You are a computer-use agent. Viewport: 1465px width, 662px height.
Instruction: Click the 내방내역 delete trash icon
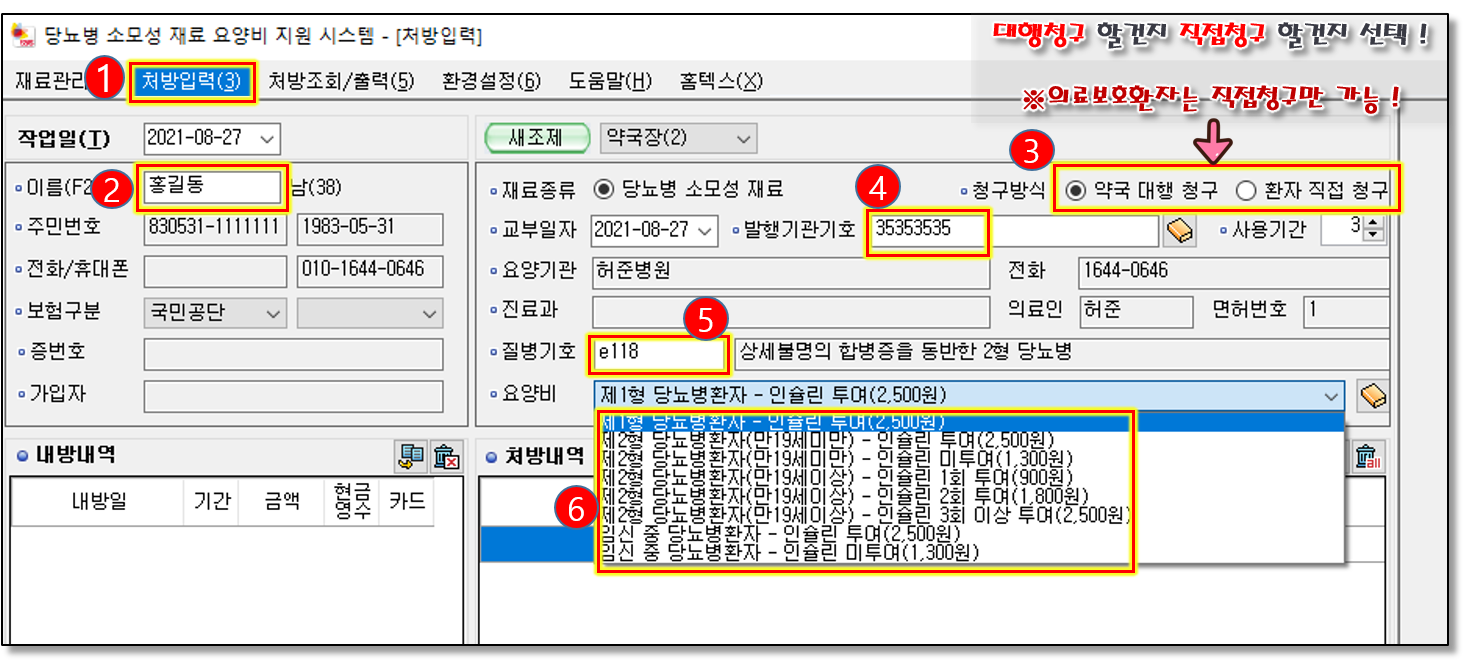coord(446,457)
